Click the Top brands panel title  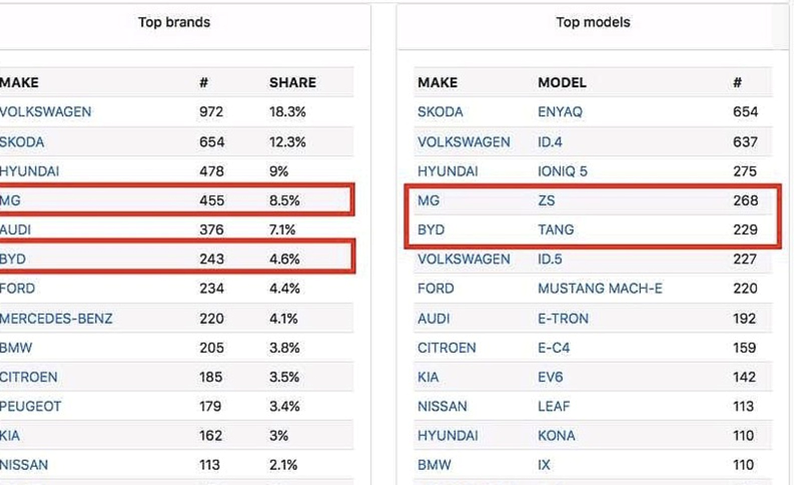tap(176, 21)
